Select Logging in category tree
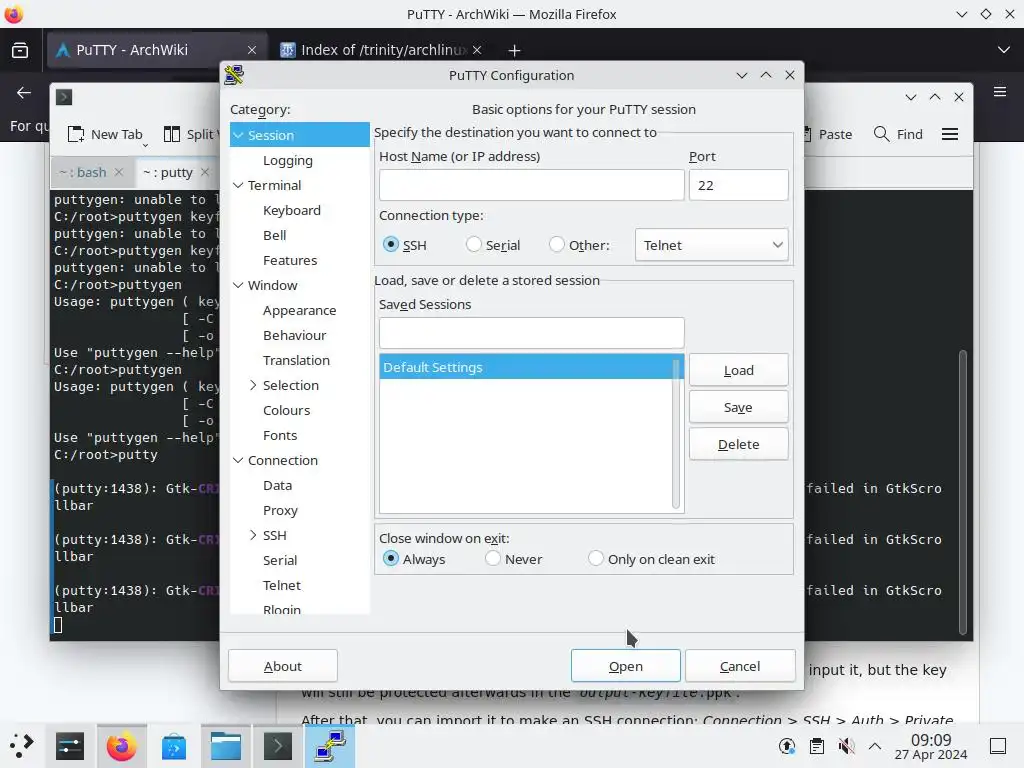 (x=288, y=161)
